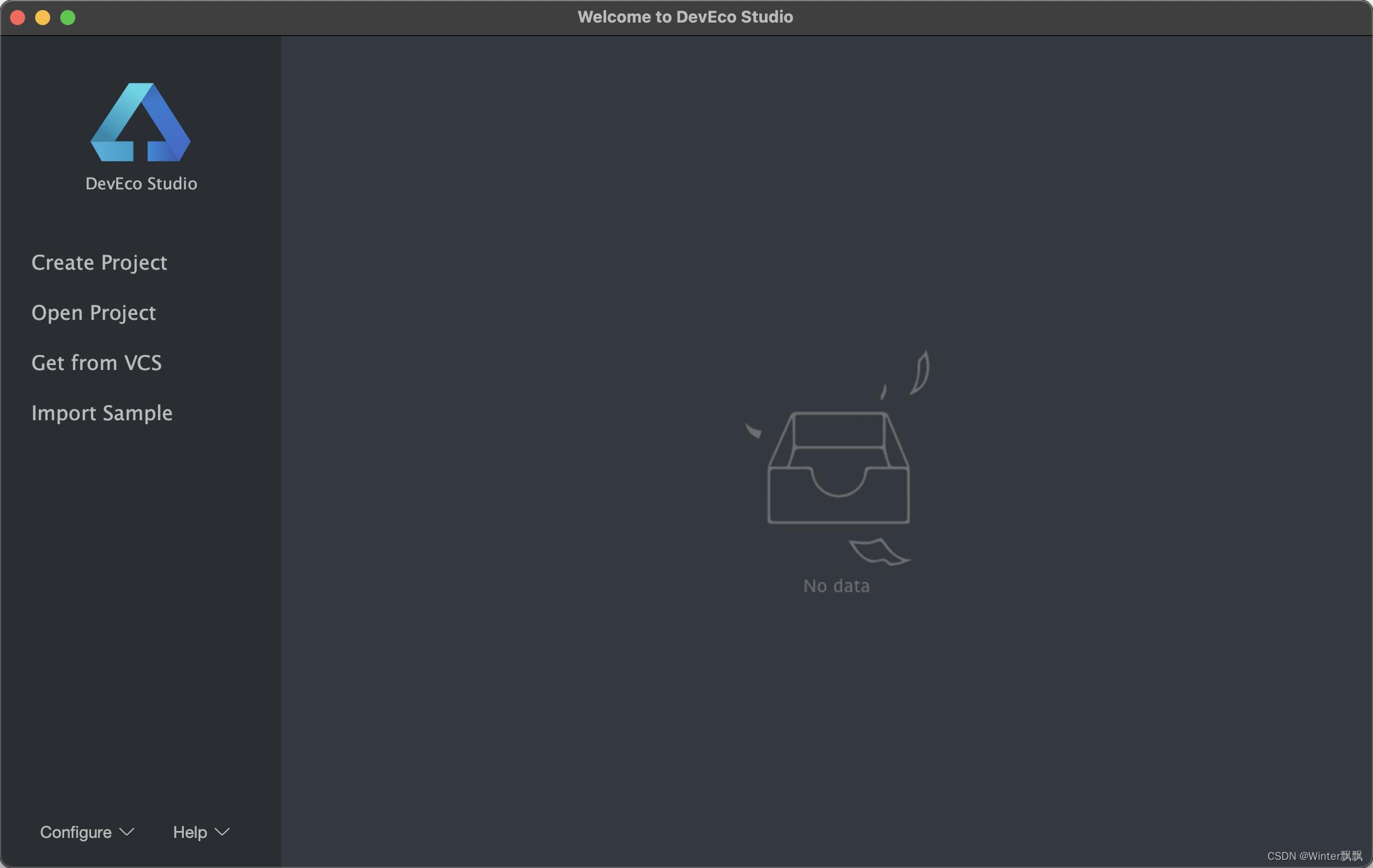The image size is (1373, 868).
Task: Click the CSDN @Winter watermark text
Action: [x=1314, y=855]
